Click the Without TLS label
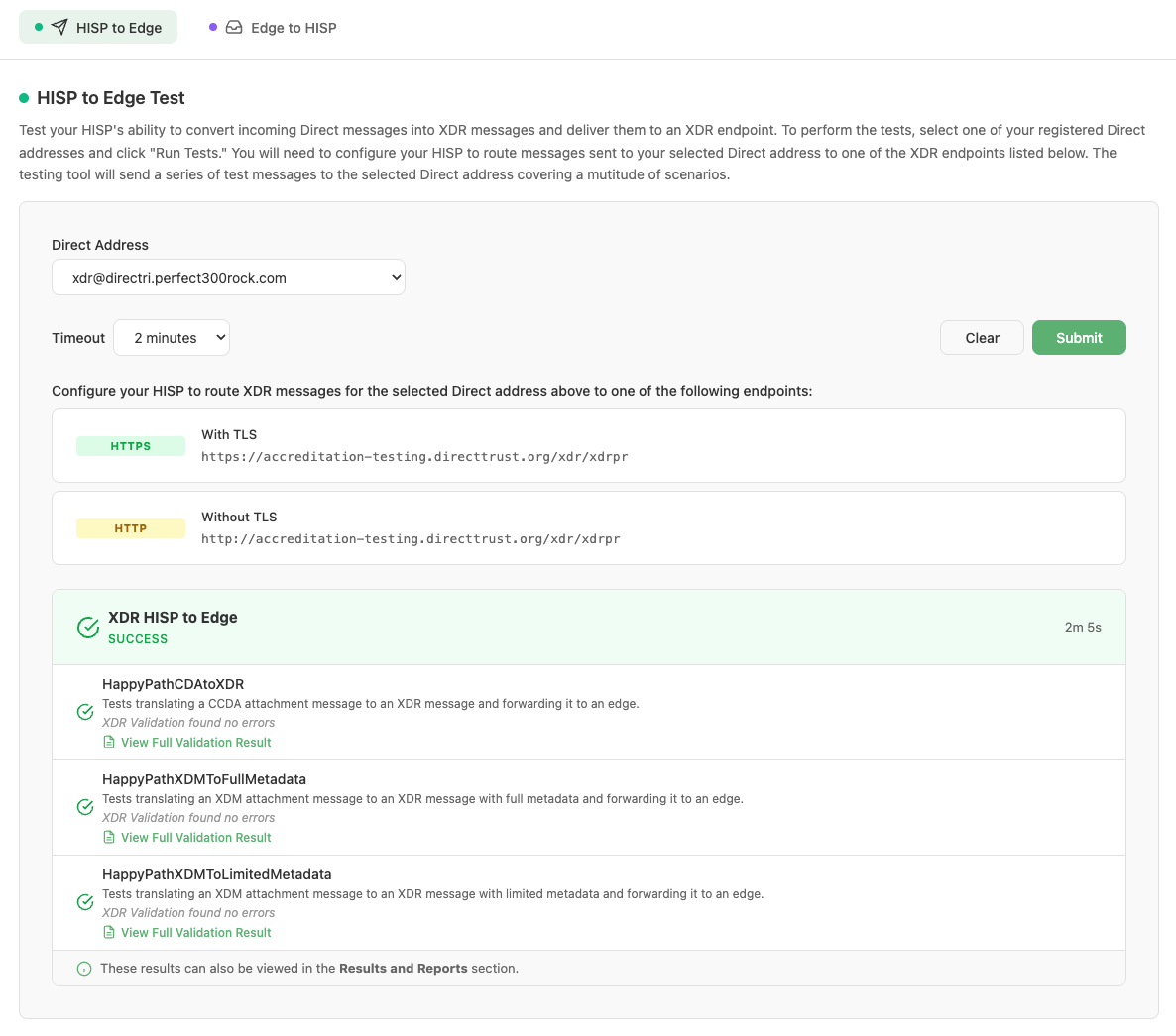This screenshot has width=1176, height=1036. coord(239,518)
